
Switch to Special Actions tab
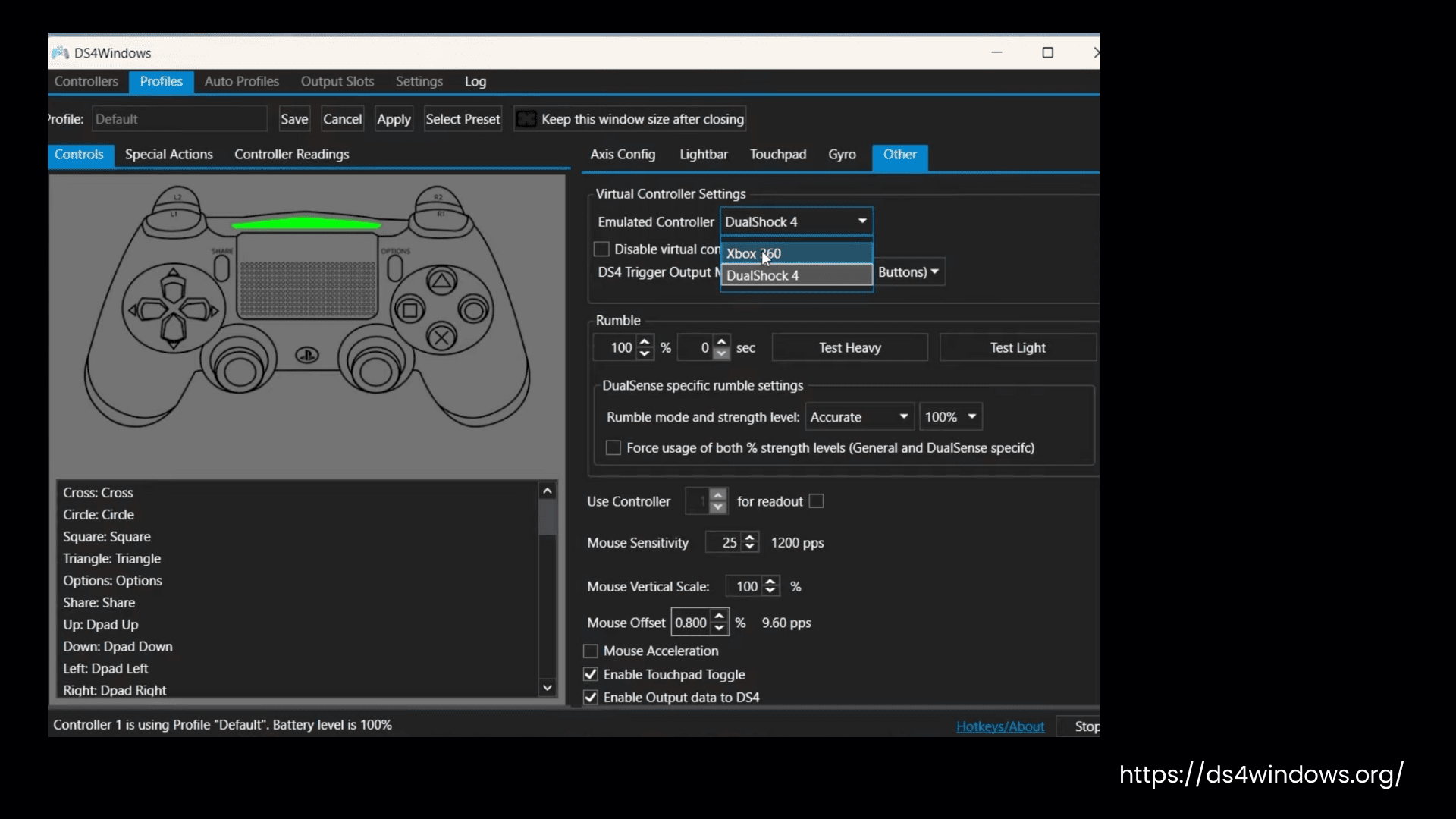pyautogui.click(x=169, y=154)
